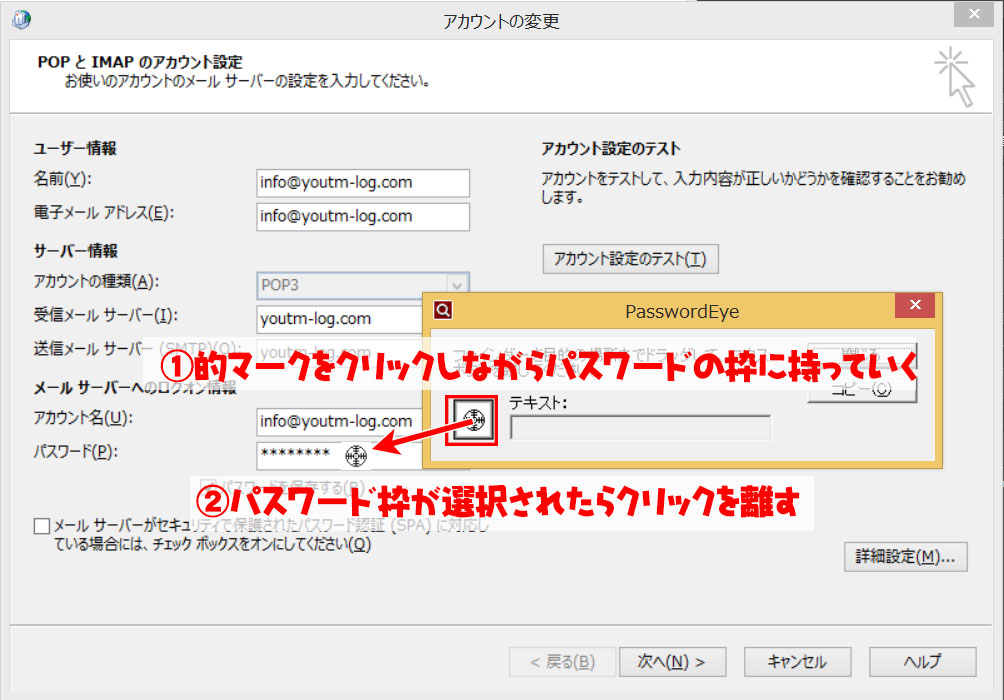Image resolution: width=1004 pixels, height=700 pixels.
Task: Click the PasswordEye title bar text
Action: tap(682, 311)
